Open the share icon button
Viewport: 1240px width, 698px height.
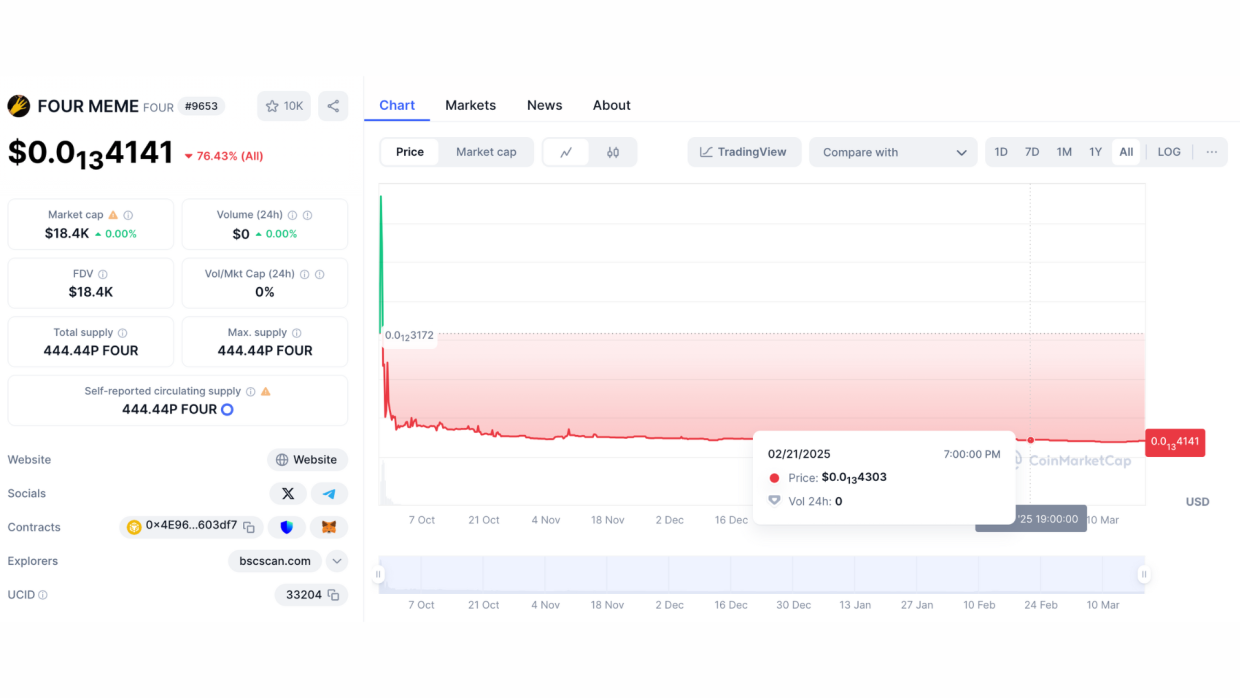[333, 106]
